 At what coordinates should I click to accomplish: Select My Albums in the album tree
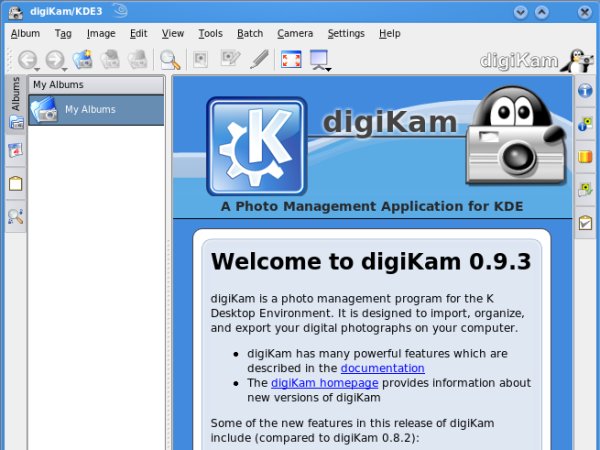90,110
